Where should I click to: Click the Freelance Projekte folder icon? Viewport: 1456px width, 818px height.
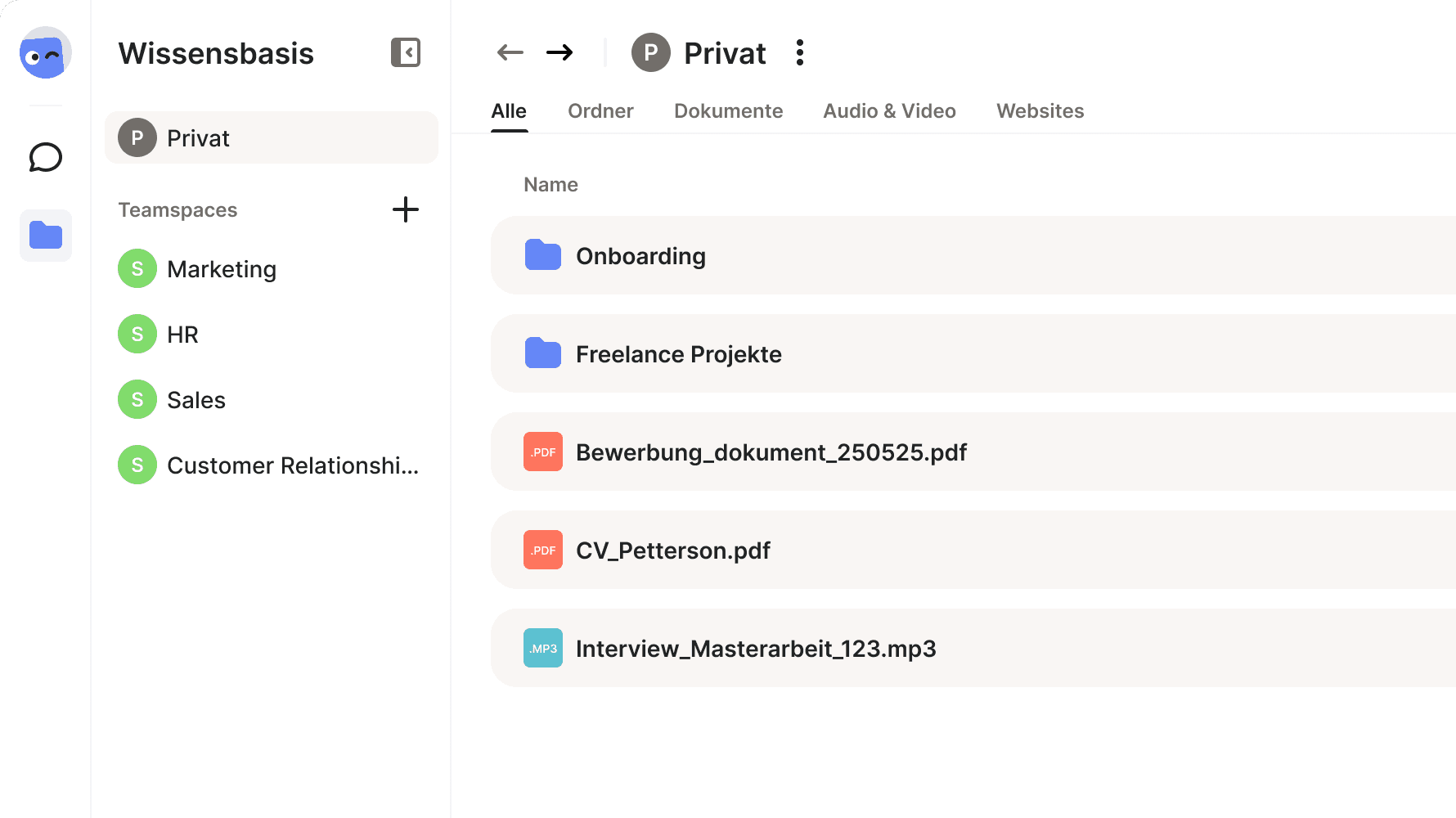[x=543, y=353]
